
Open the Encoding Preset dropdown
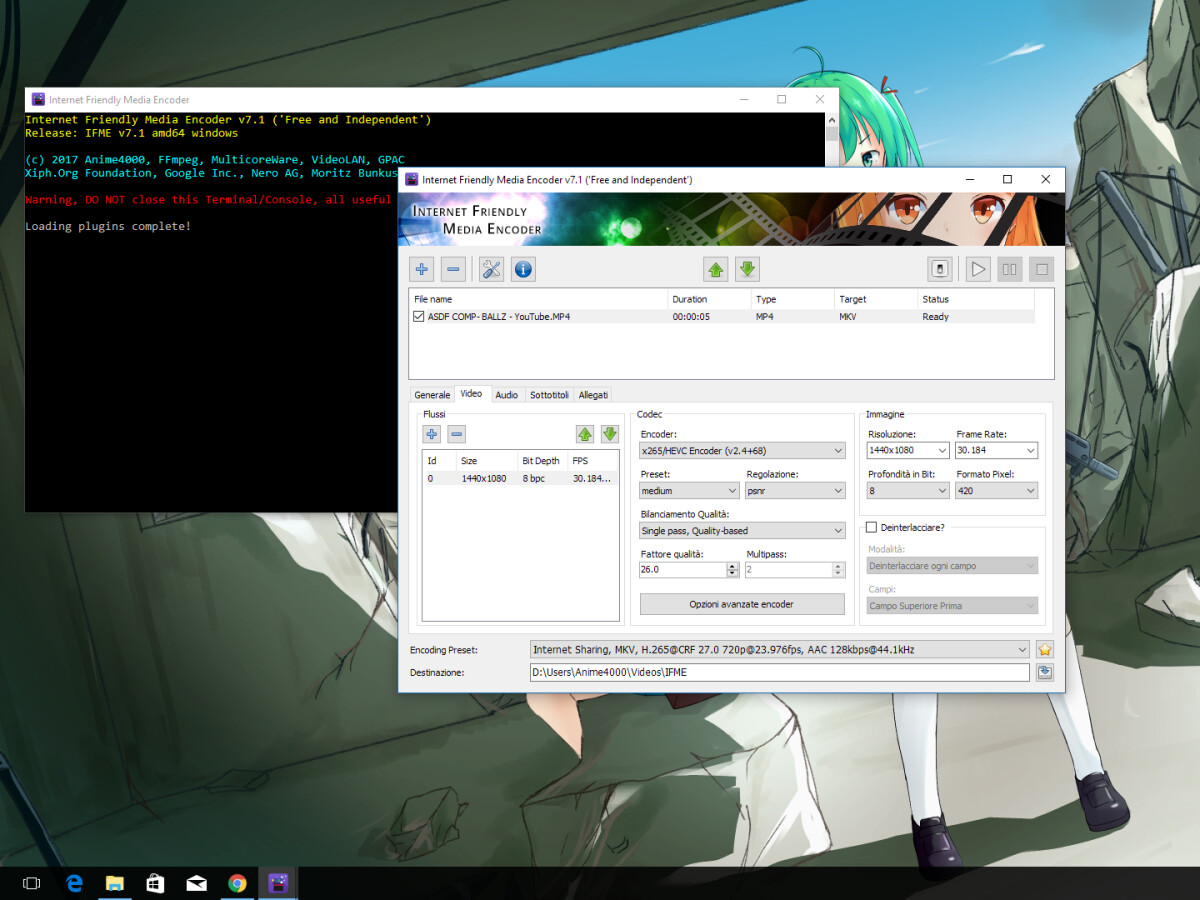[780, 649]
